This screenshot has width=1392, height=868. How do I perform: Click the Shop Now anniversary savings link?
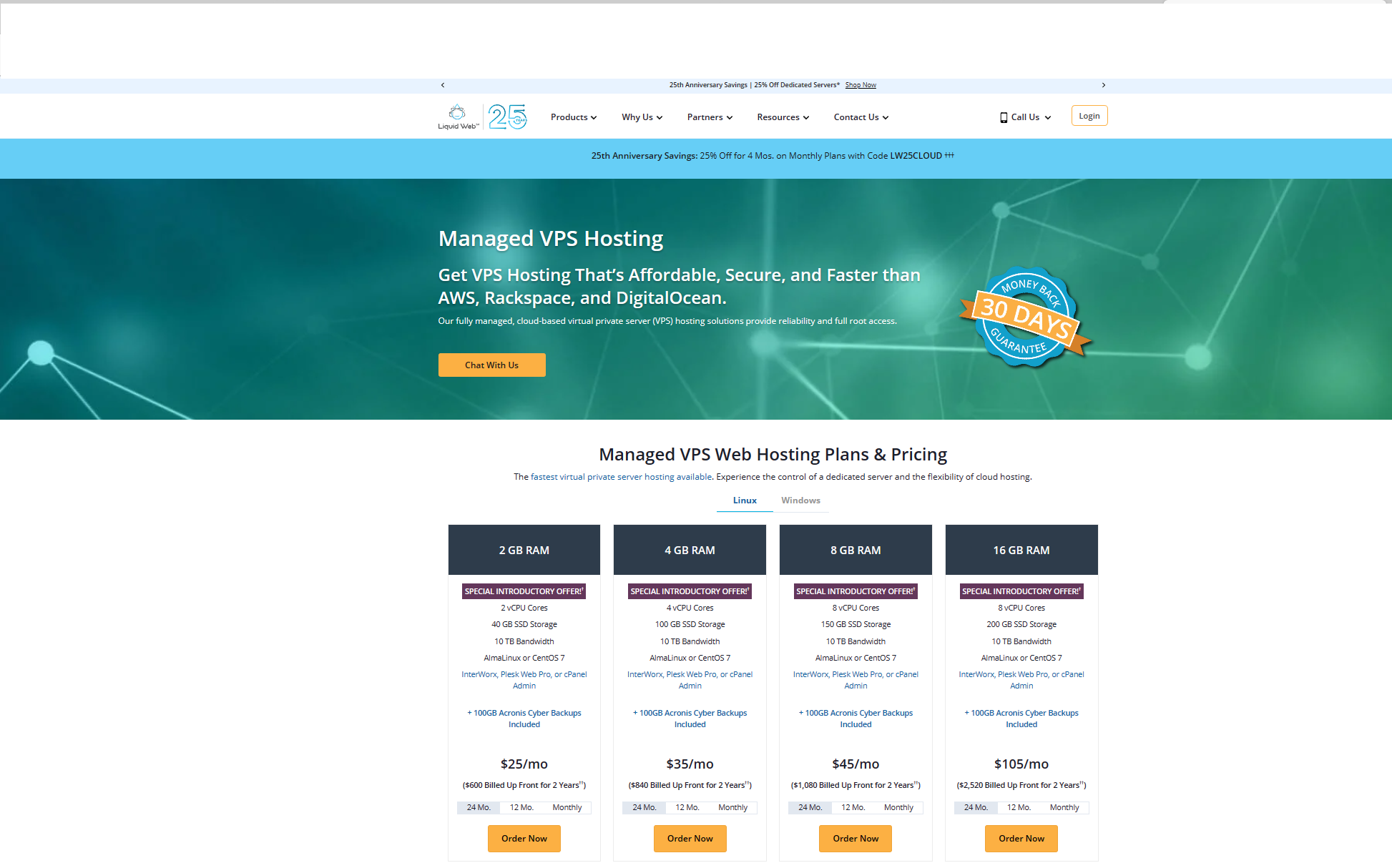point(861,84)
